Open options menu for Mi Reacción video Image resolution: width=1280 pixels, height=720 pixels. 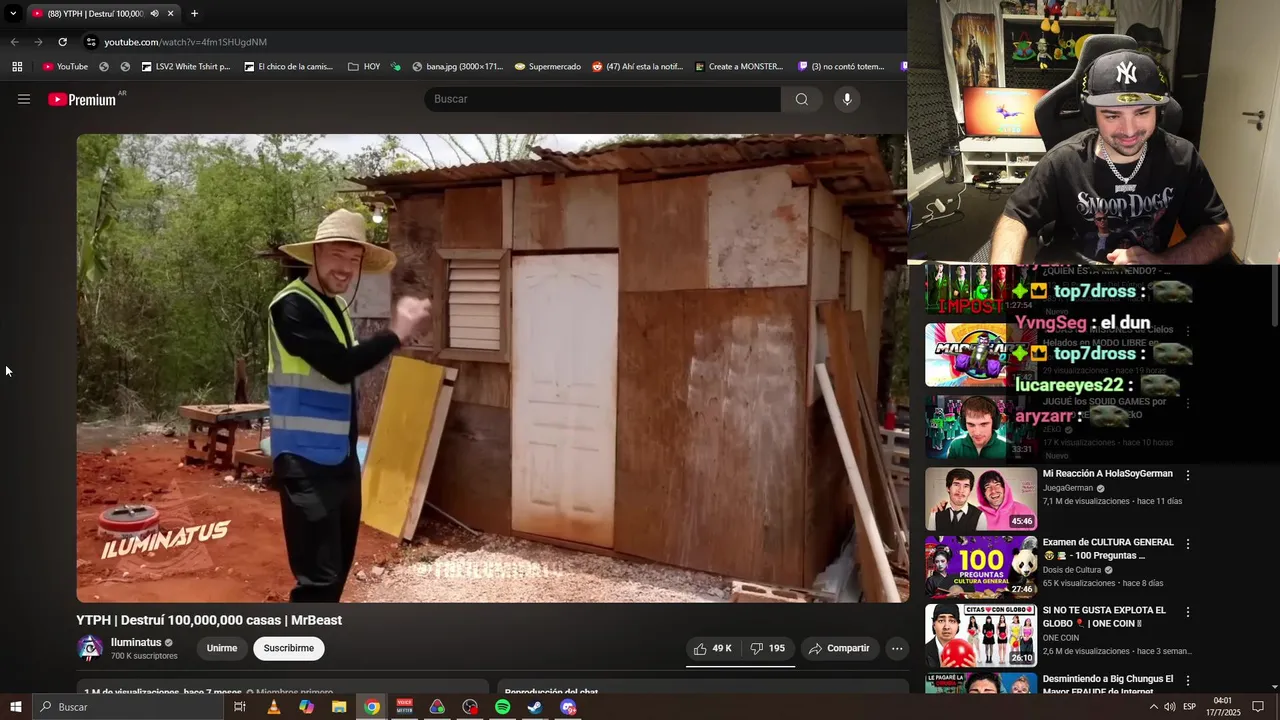[1188, 476]
